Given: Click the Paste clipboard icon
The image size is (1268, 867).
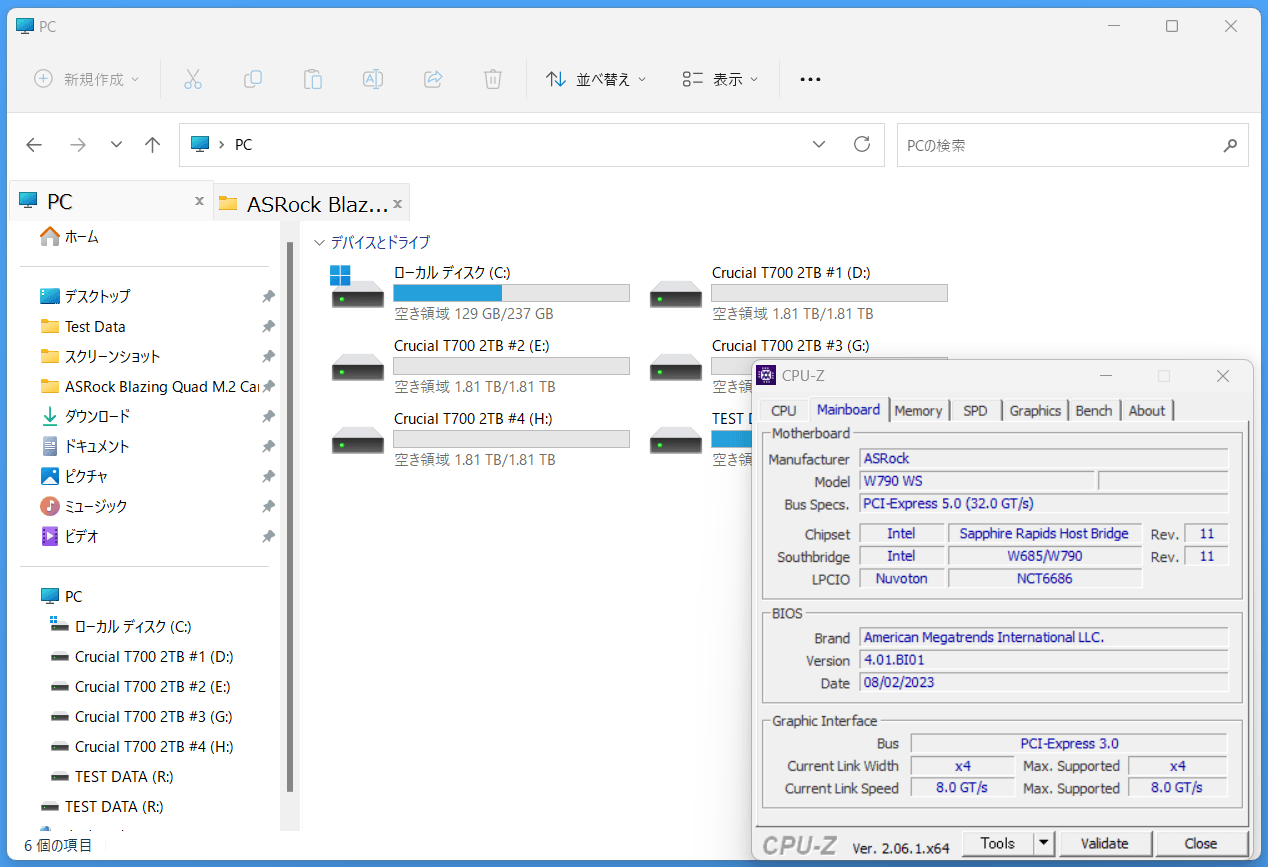Looking at the screenshot, I should (313, 79).
